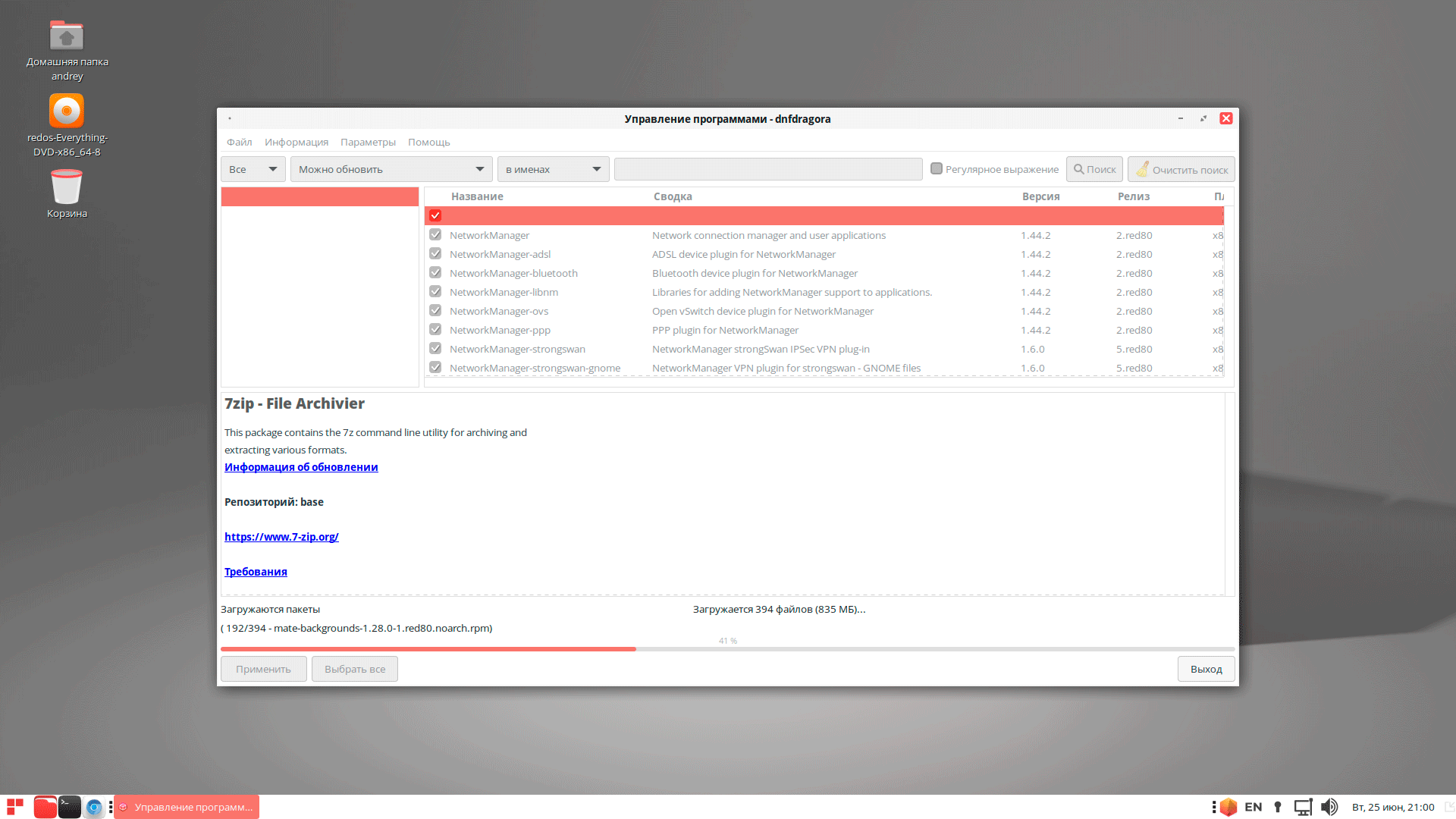1456x819 pixels.
Task: Click the broom Очистить поиск button
Action: [1181, 169]
